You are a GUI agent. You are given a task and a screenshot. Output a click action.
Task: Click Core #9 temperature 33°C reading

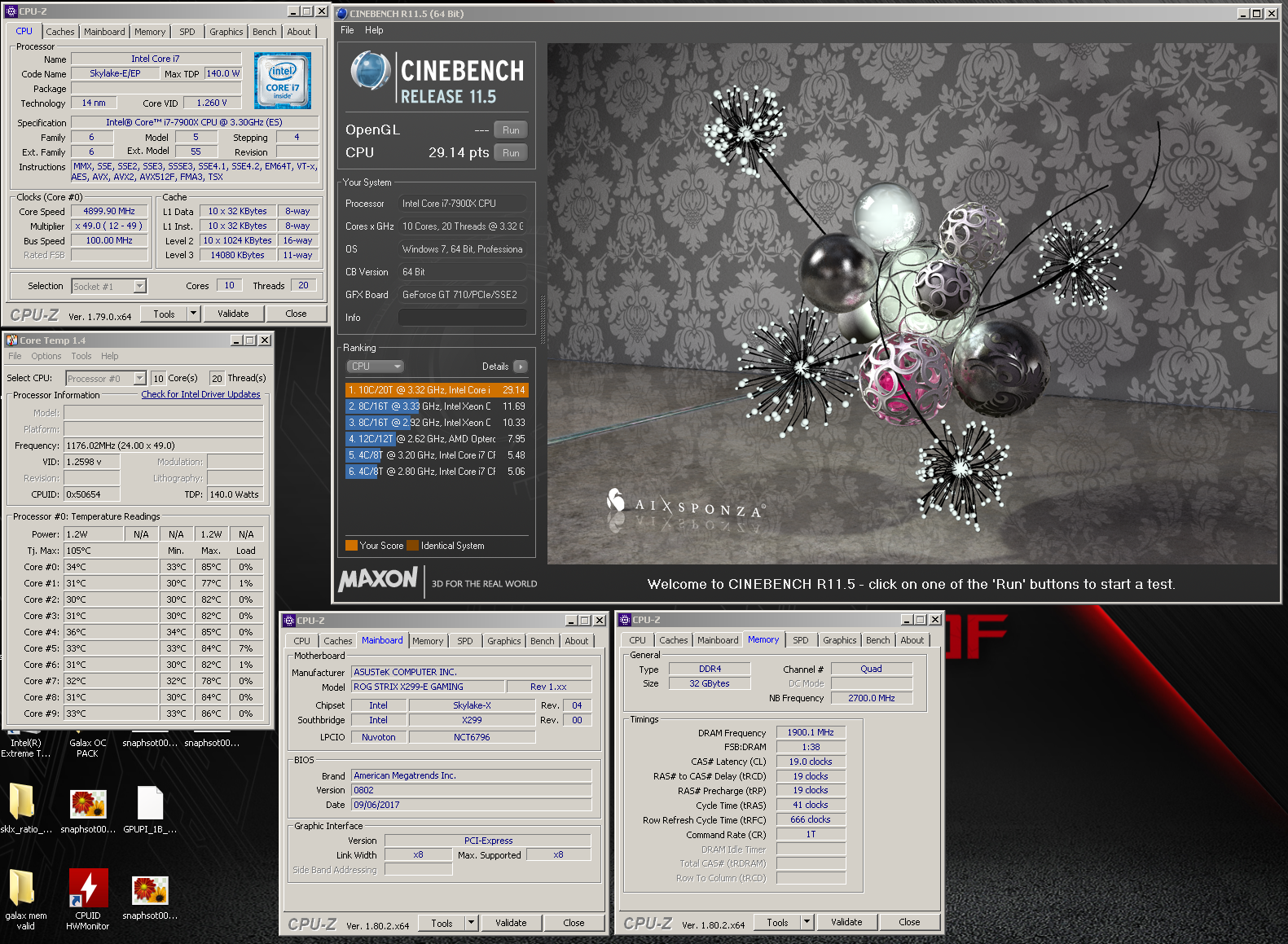point(111,713)
